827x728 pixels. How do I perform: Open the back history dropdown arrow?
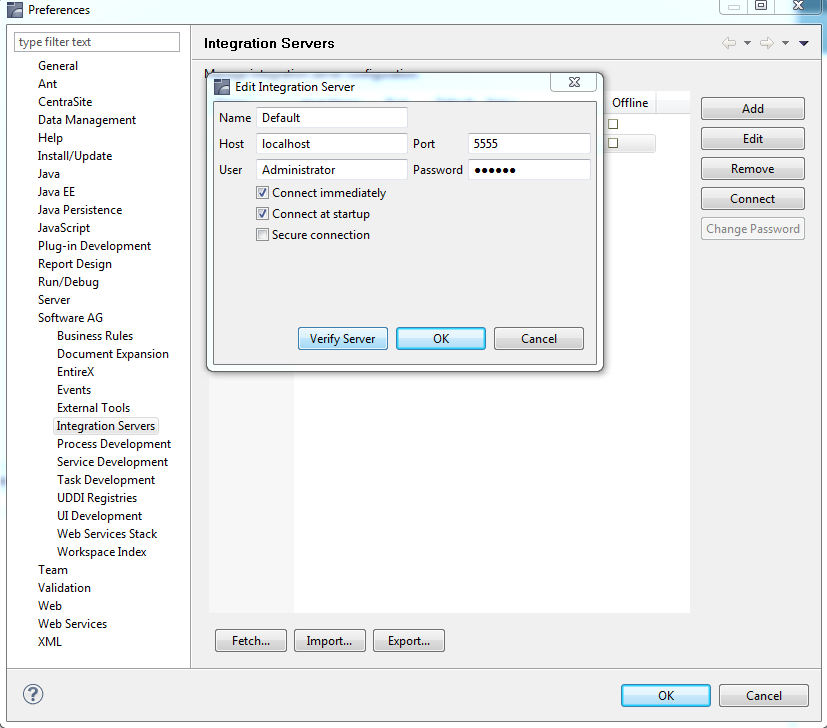click(747, 43)
